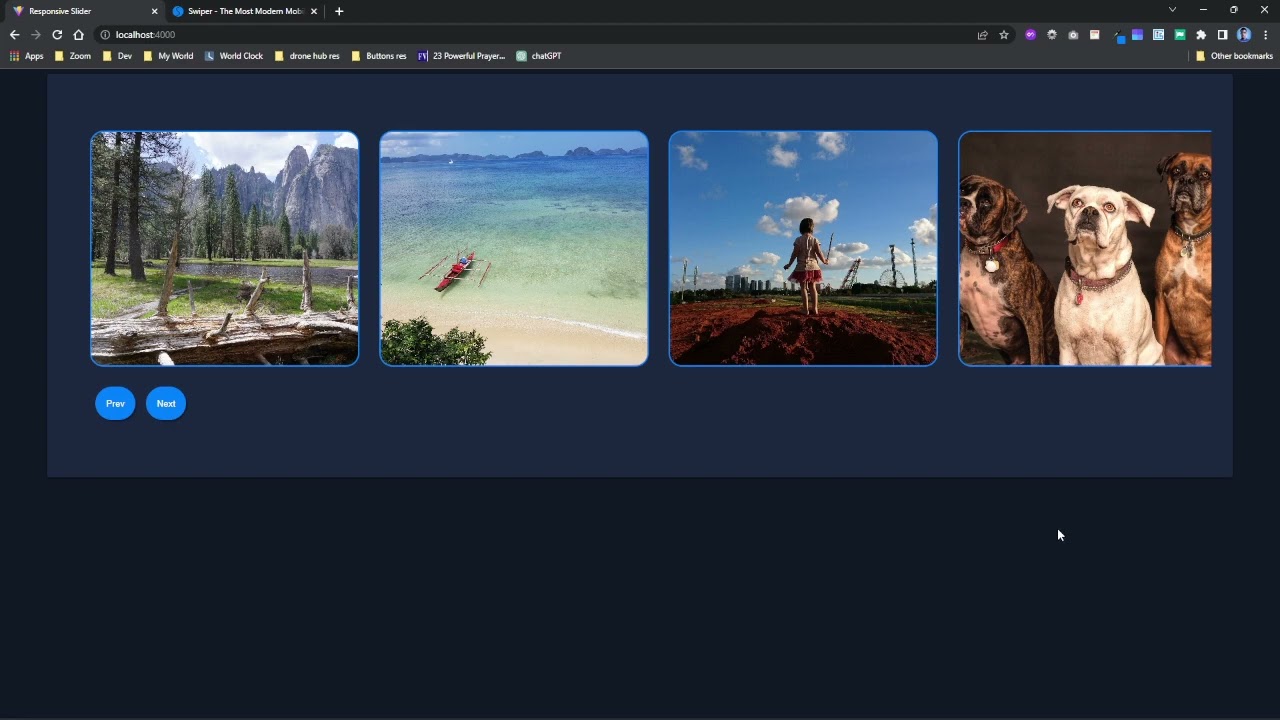Toggle the browser side panel

click(1222, 35)
